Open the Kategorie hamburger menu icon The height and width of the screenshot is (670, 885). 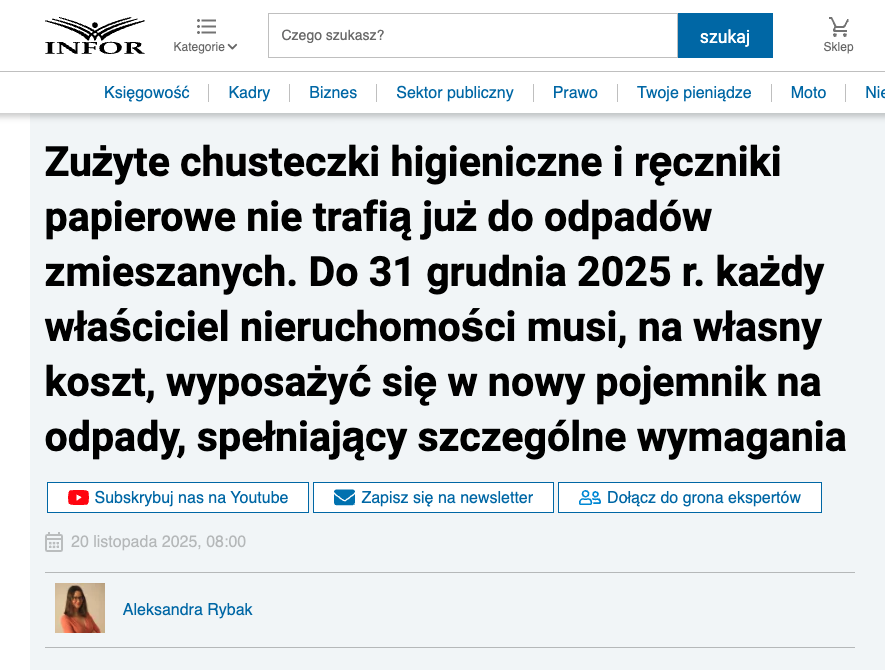click(x=206, y=26)
